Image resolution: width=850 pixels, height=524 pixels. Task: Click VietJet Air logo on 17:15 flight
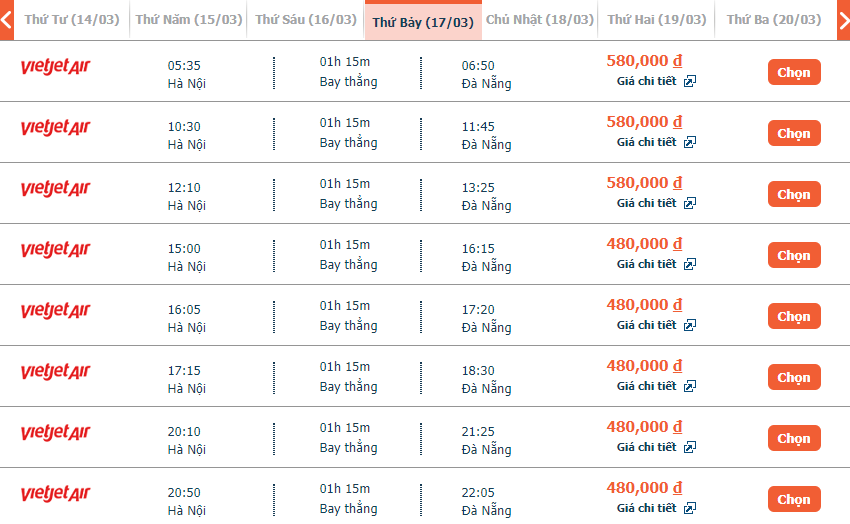[55, 372]
